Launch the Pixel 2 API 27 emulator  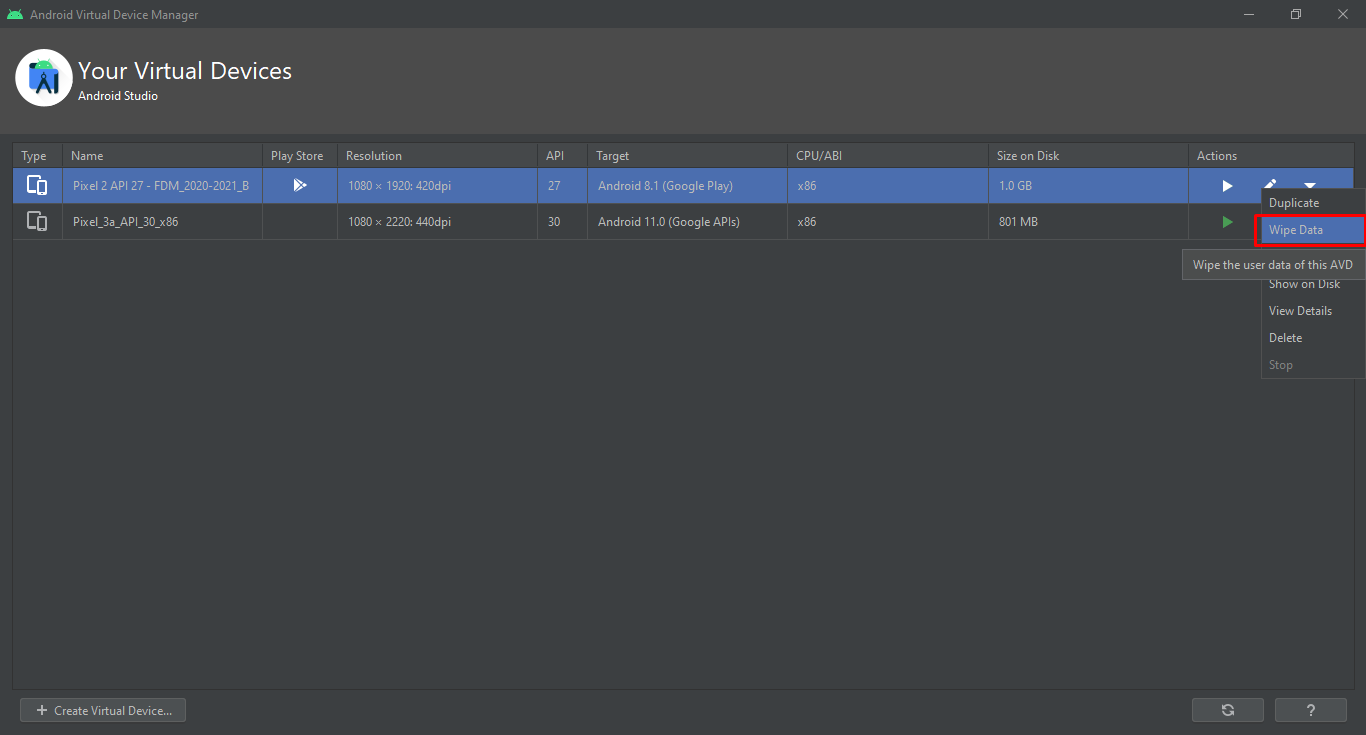point(1227,186)
